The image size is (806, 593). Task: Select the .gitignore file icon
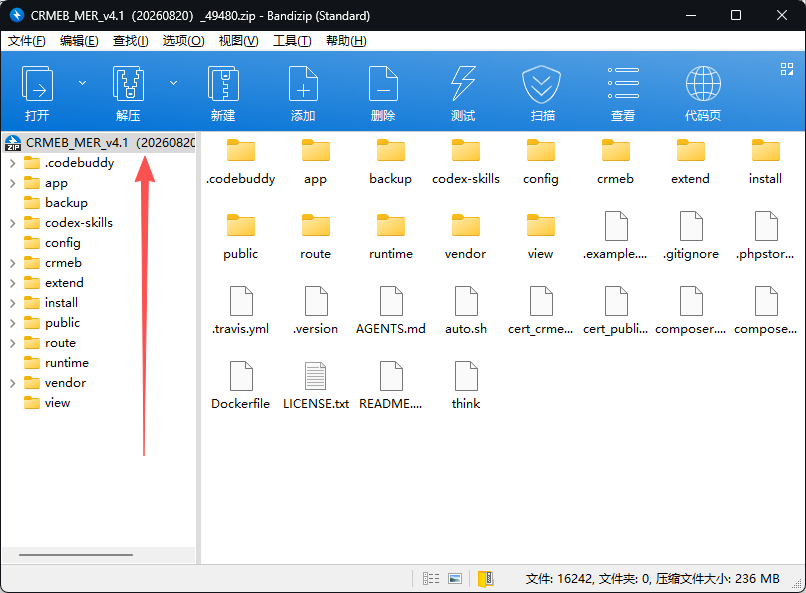691,226
